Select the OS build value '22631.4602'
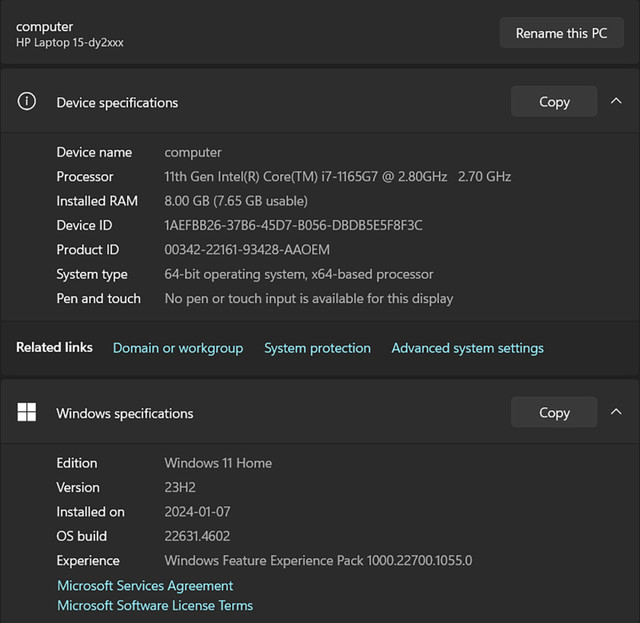Image resolution: width=640 pixels, height=623 pixels. (197, 536)
